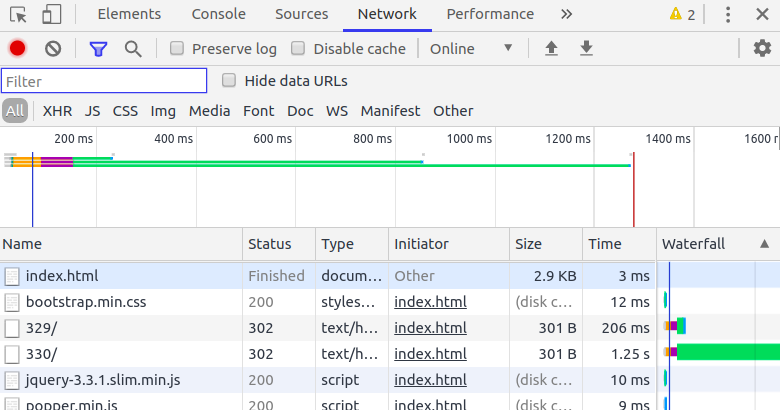Image resolution: width=780 pixels, height=410 pixels.
Task: Click the waterfall bar for 329/
Action: point(675,326)
